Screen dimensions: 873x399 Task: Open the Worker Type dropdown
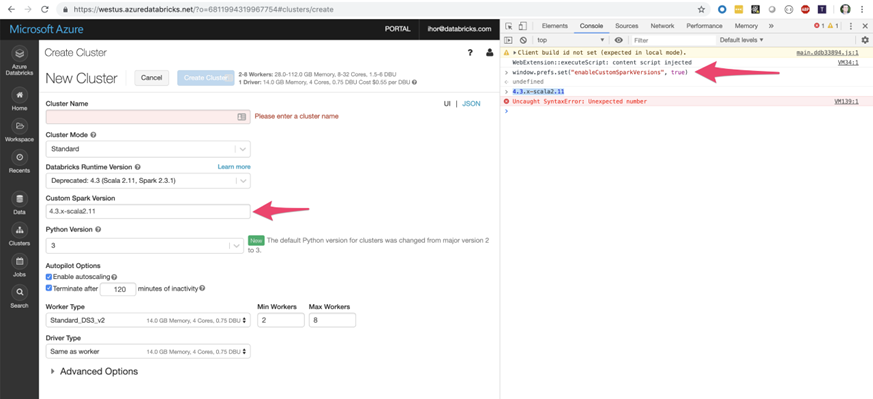[x=148, y=321]
